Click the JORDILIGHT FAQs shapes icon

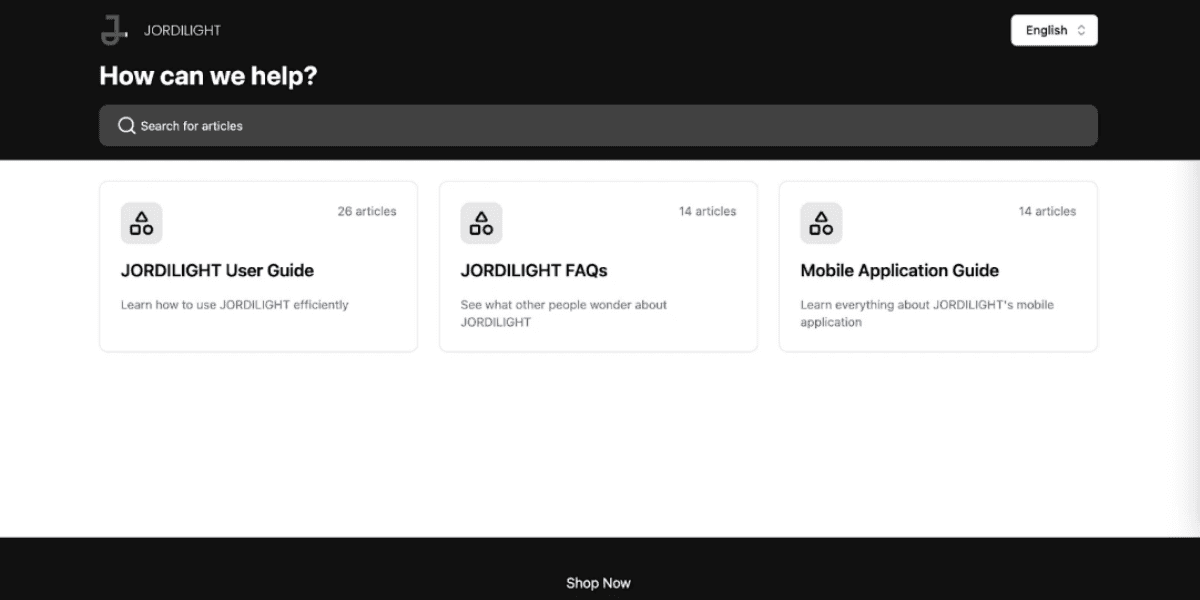(x=481, y=222)
